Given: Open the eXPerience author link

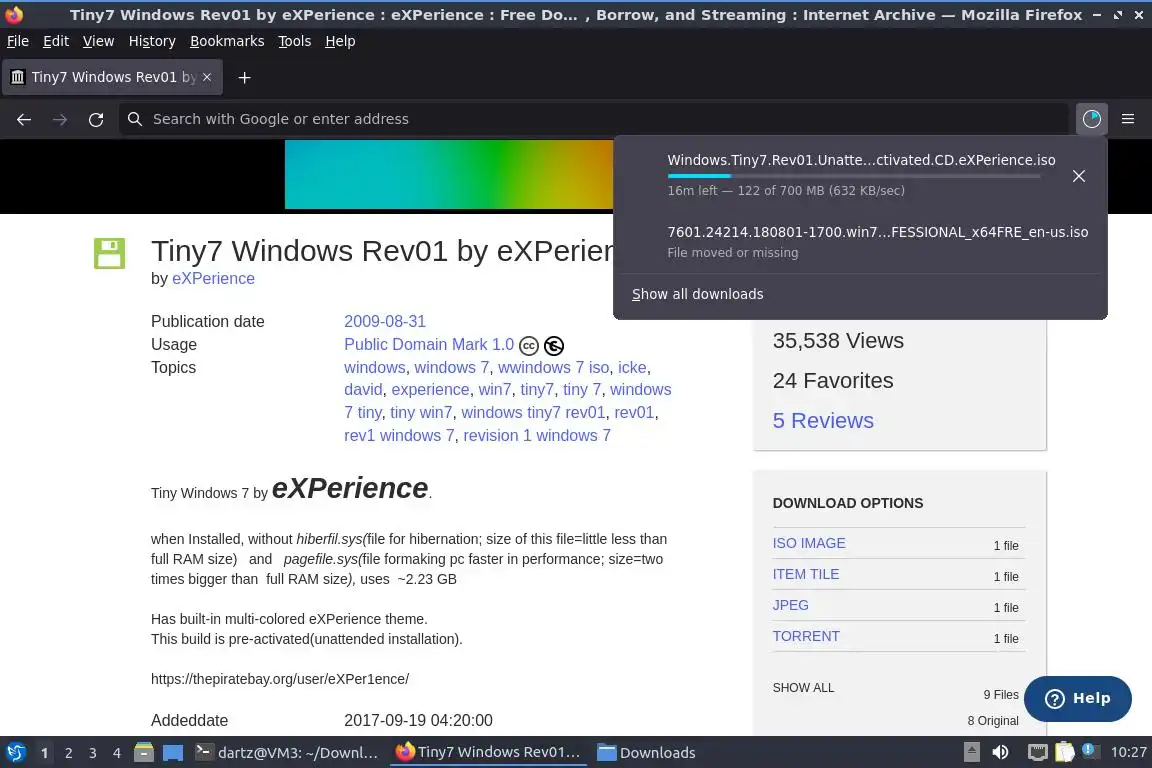Looking at the screenshot, I should 213,279.
